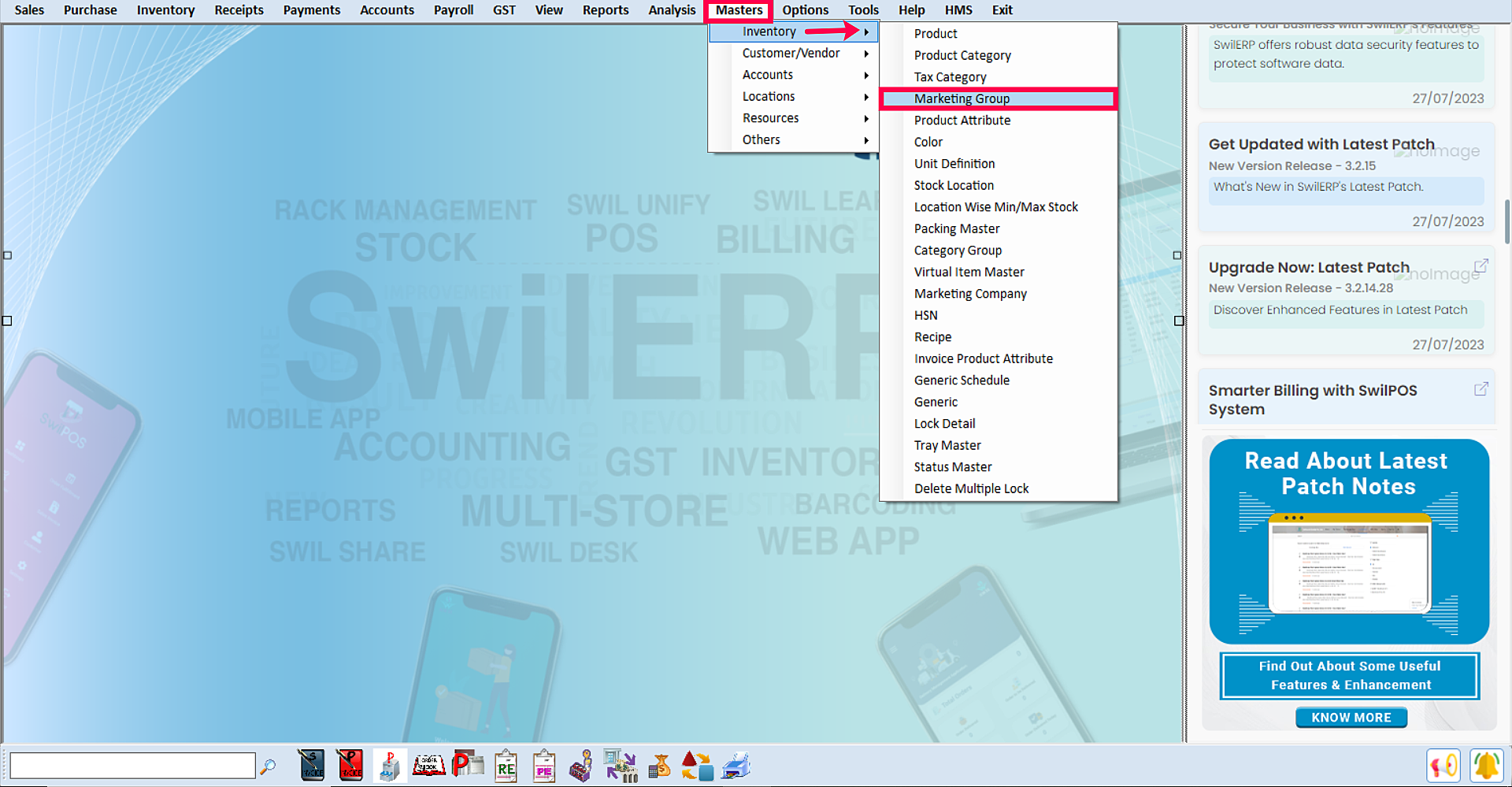Open the Receipts menu

(239, 10)
